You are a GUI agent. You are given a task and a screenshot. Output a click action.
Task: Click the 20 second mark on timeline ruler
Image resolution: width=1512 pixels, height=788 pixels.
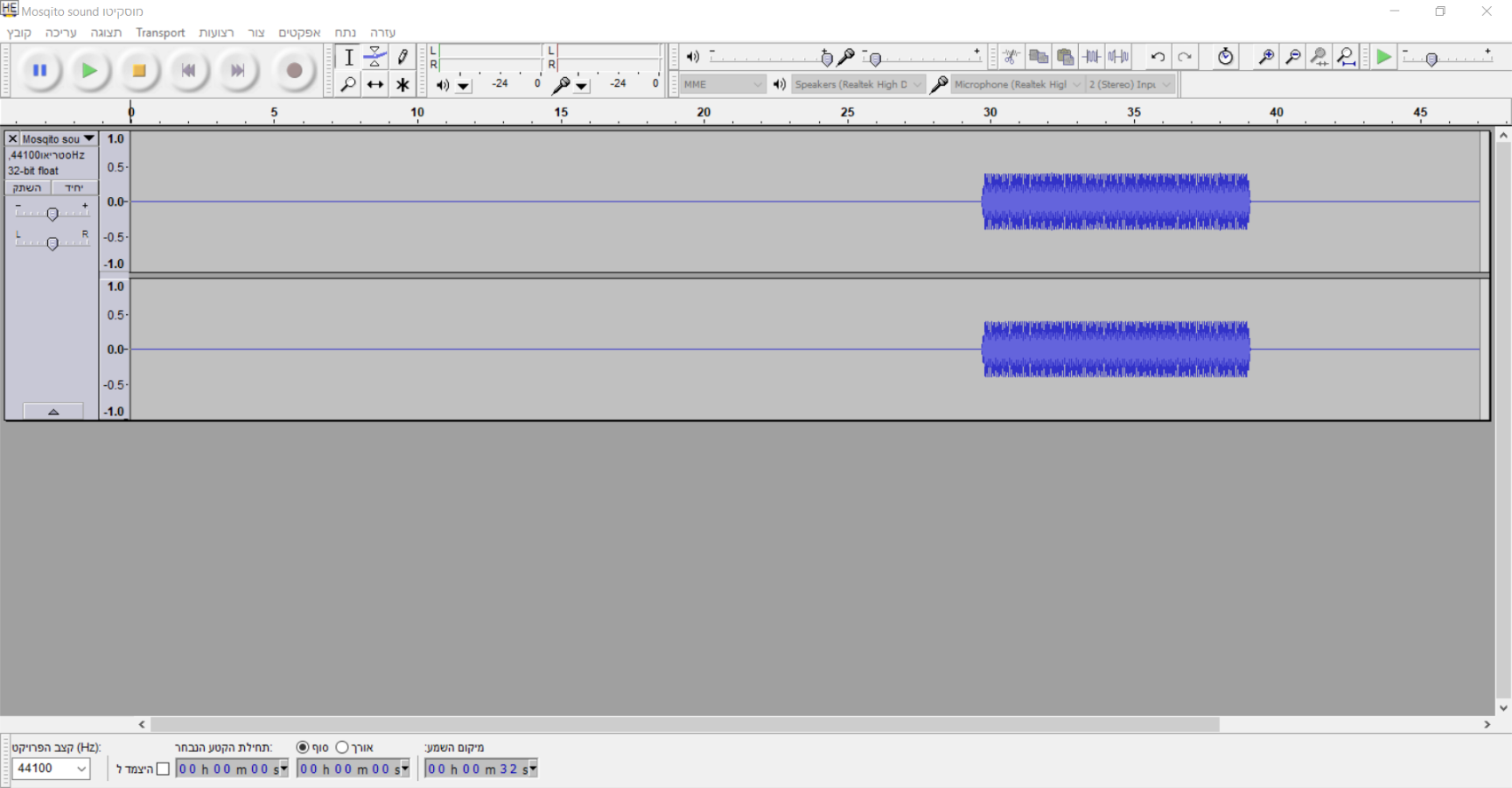click(x=703, y=113)
